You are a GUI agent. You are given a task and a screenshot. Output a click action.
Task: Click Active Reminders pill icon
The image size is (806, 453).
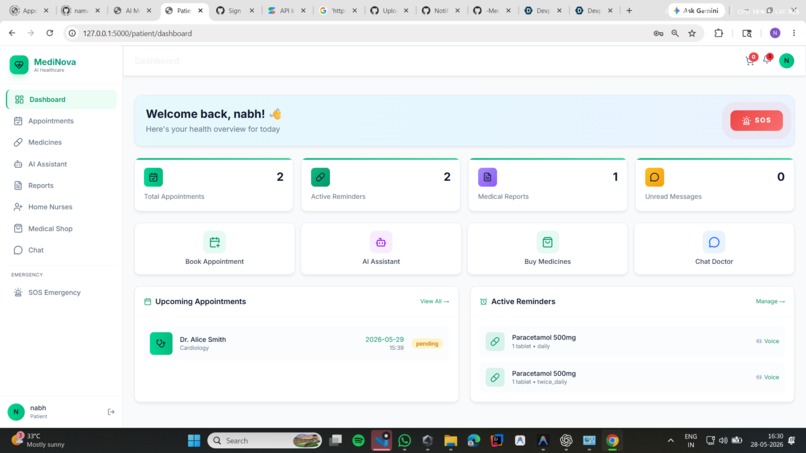point(320,177)
